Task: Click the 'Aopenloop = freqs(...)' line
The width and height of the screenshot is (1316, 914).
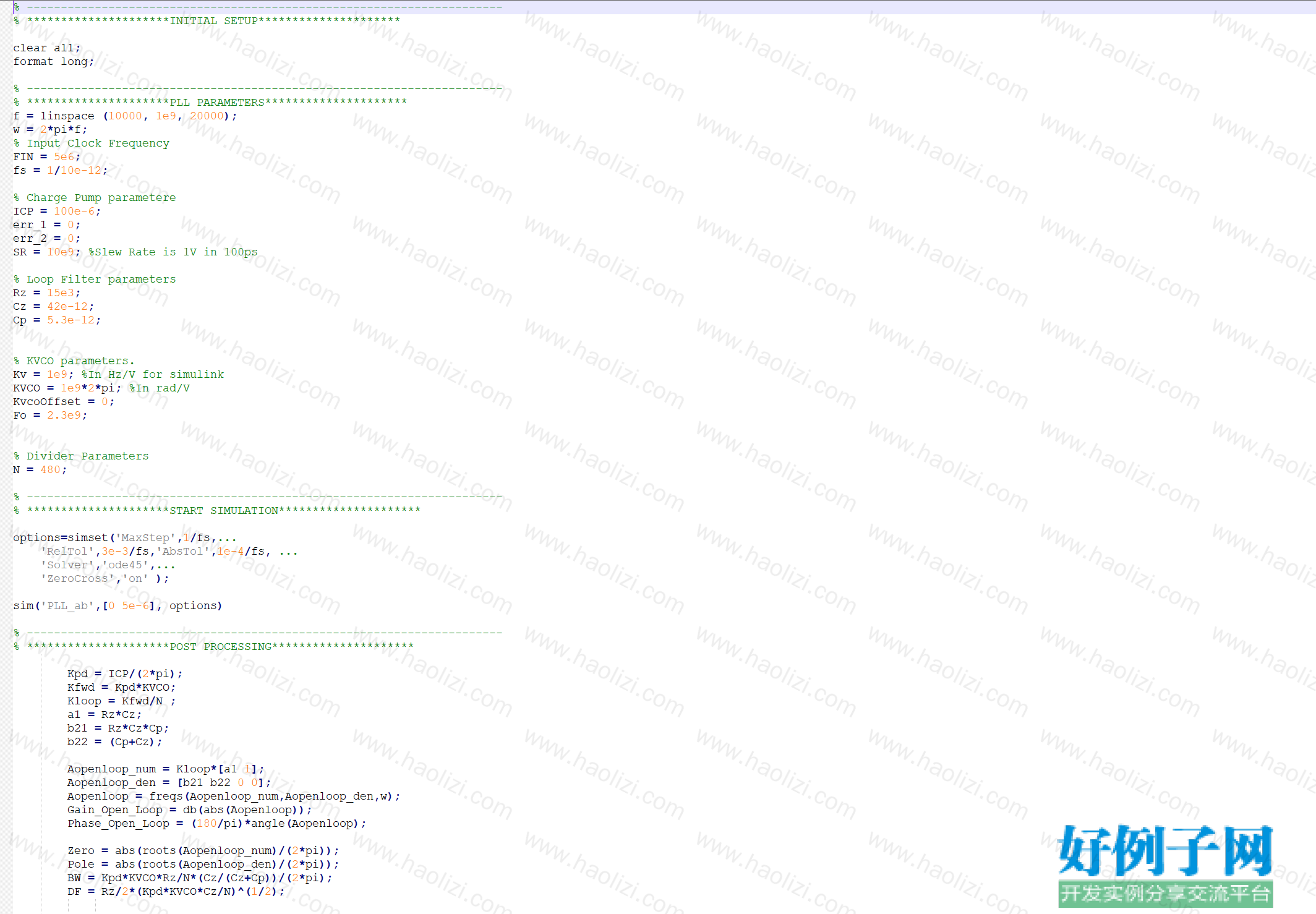Action: tap(234, 796)
